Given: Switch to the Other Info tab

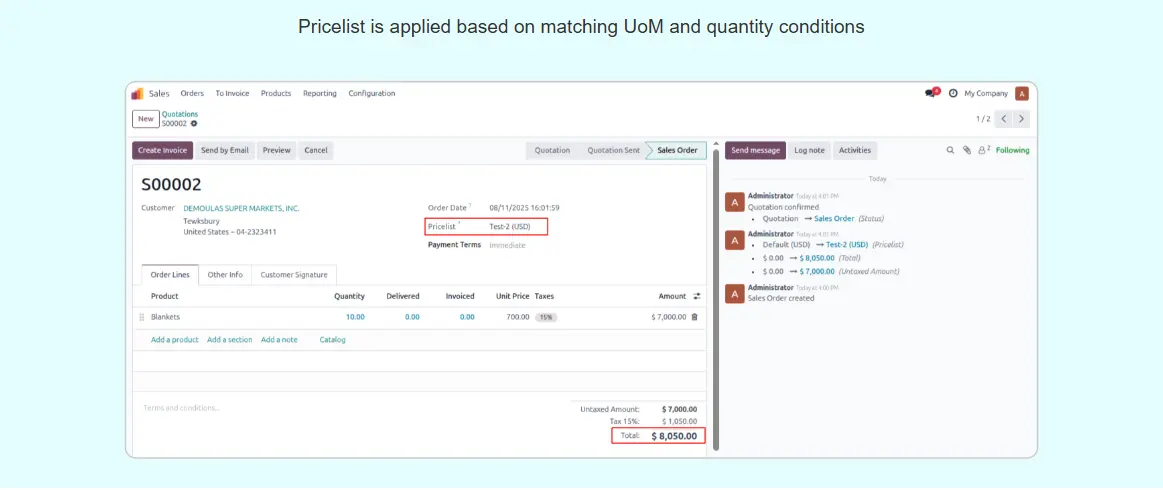Looking at the screenshot, I should coord(225,274).
